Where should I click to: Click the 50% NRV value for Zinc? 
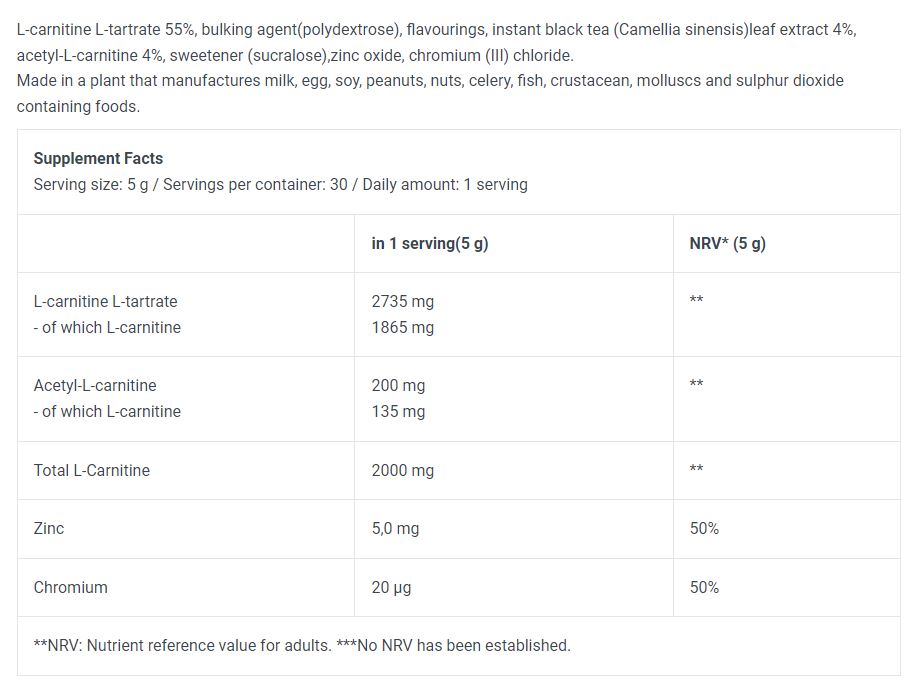704,528
